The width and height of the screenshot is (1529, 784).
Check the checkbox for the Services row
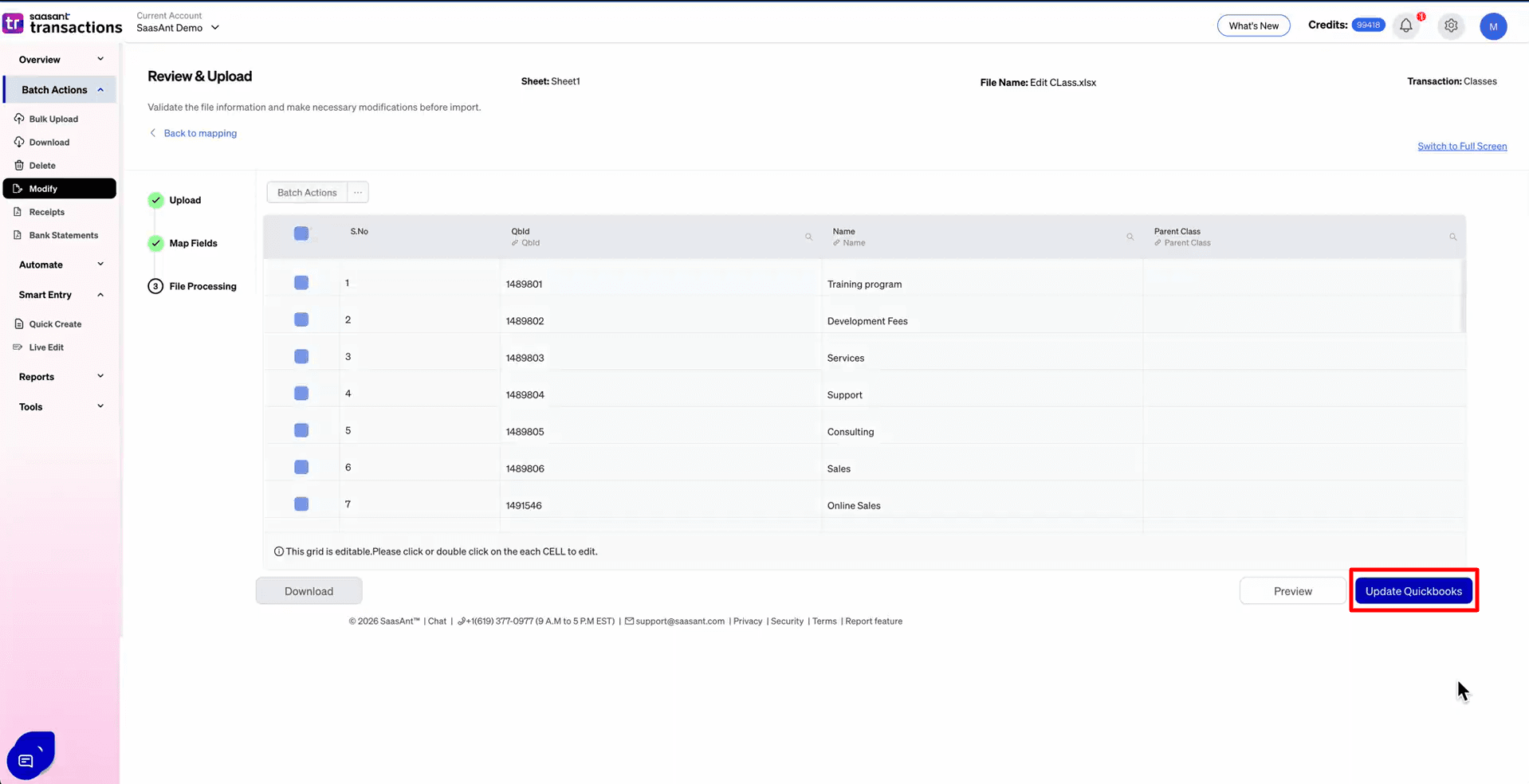pos(301,356)
